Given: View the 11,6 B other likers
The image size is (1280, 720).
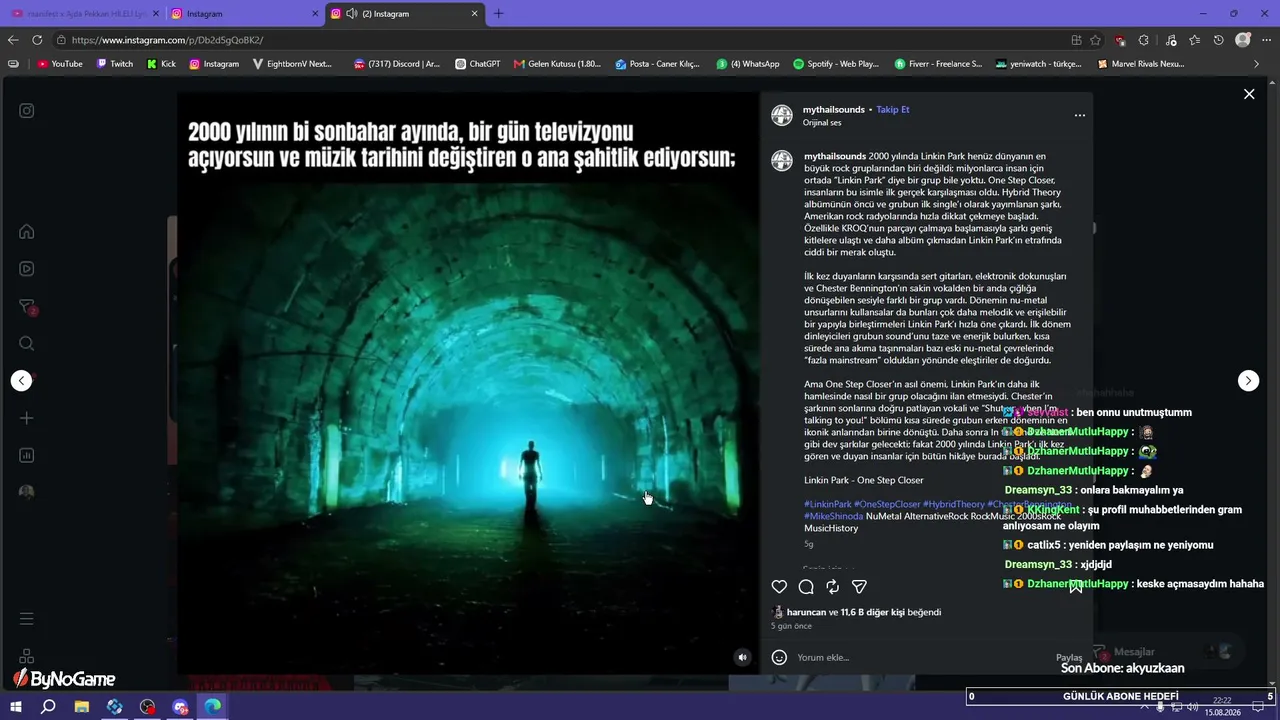Looking at the screenshot, I should (x=872, y=612).
